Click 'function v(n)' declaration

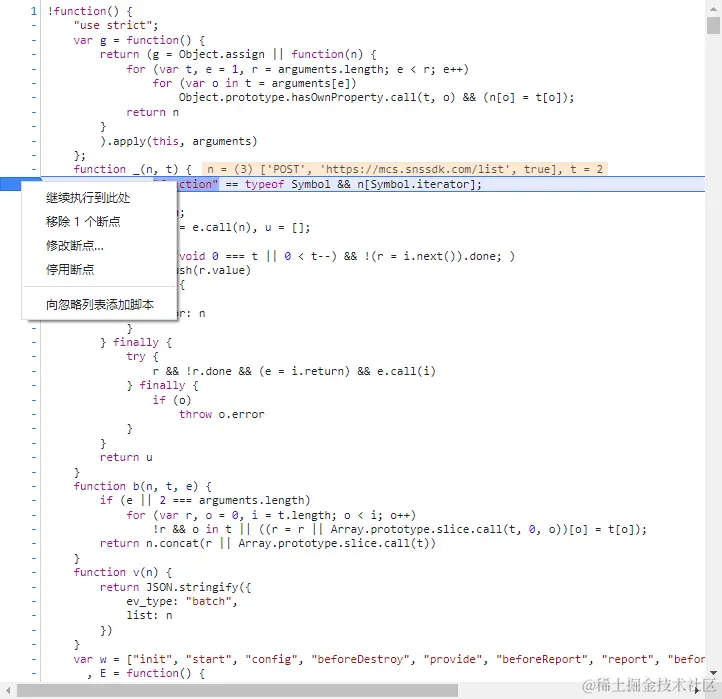click(116, 572)
